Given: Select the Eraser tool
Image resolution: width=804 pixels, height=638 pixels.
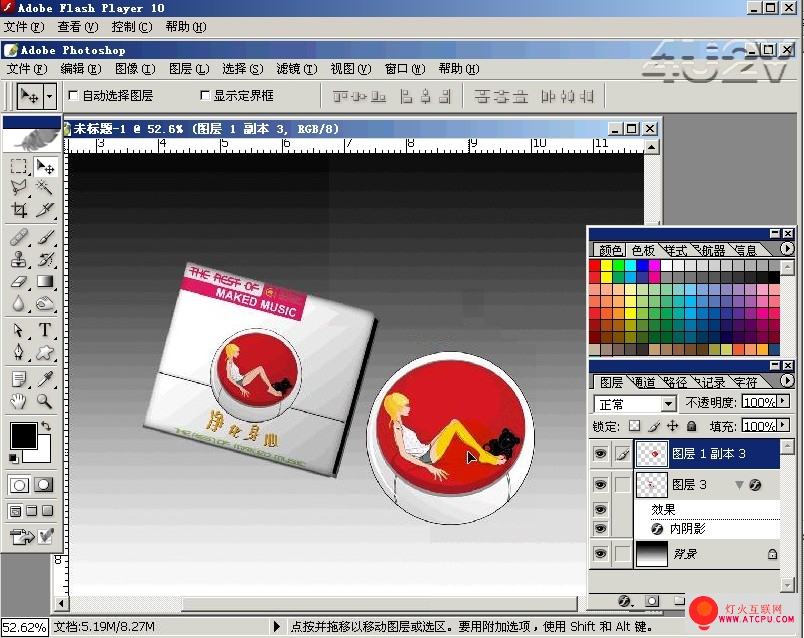Looking at the screenshot, I should point(19,282).
